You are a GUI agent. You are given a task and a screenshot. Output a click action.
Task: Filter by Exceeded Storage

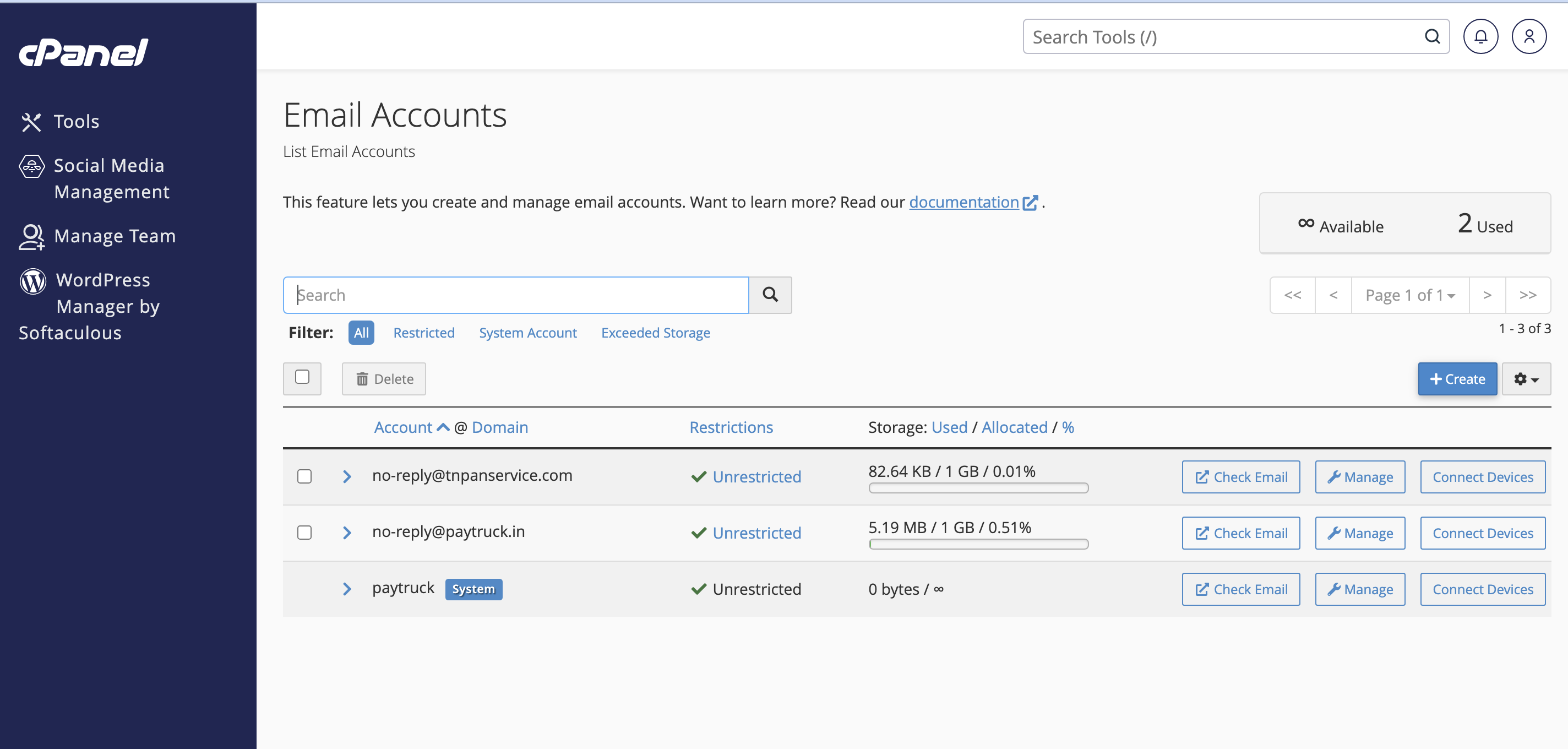click(x=655, y=333)
